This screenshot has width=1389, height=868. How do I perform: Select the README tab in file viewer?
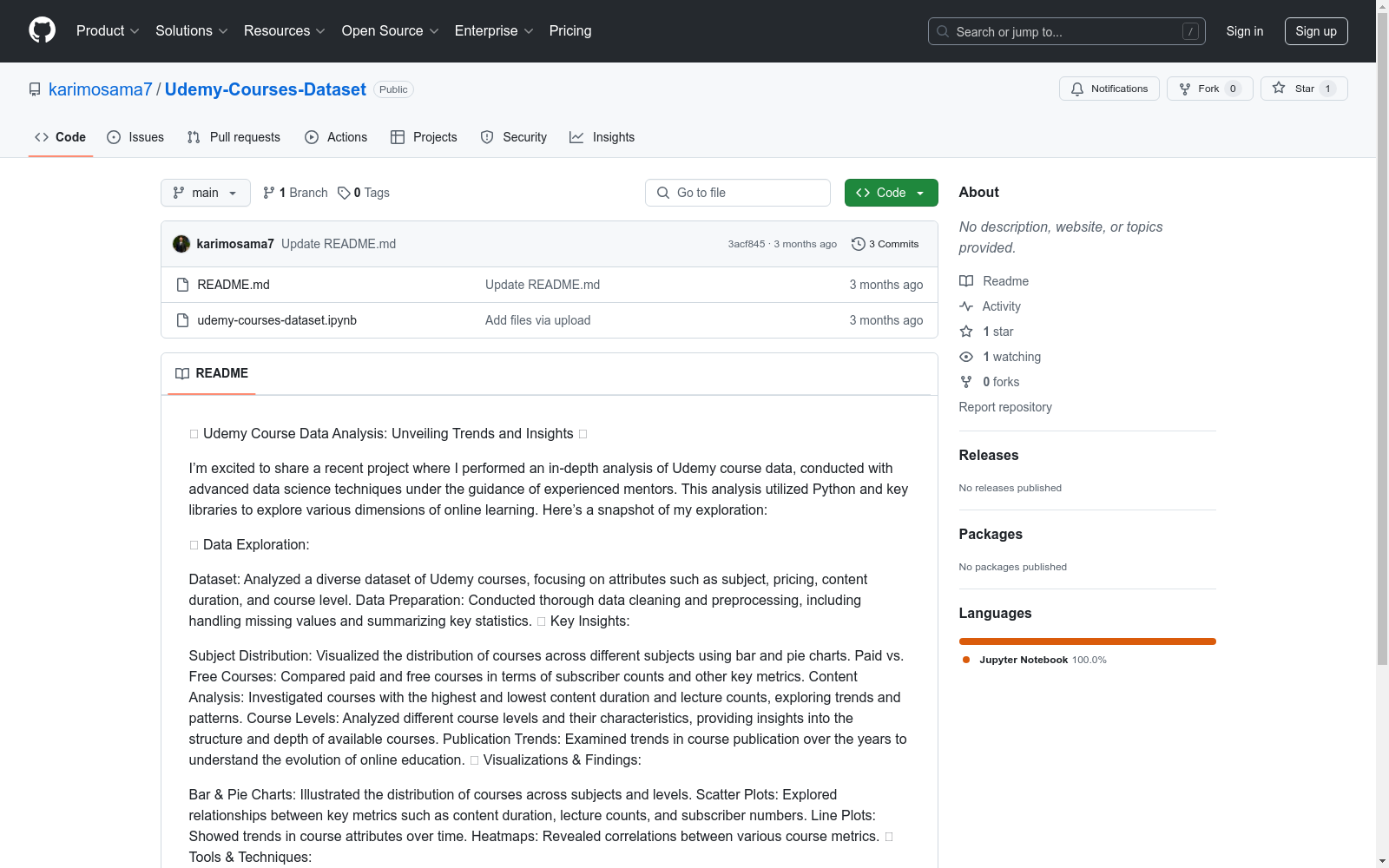tap(212, 373)
